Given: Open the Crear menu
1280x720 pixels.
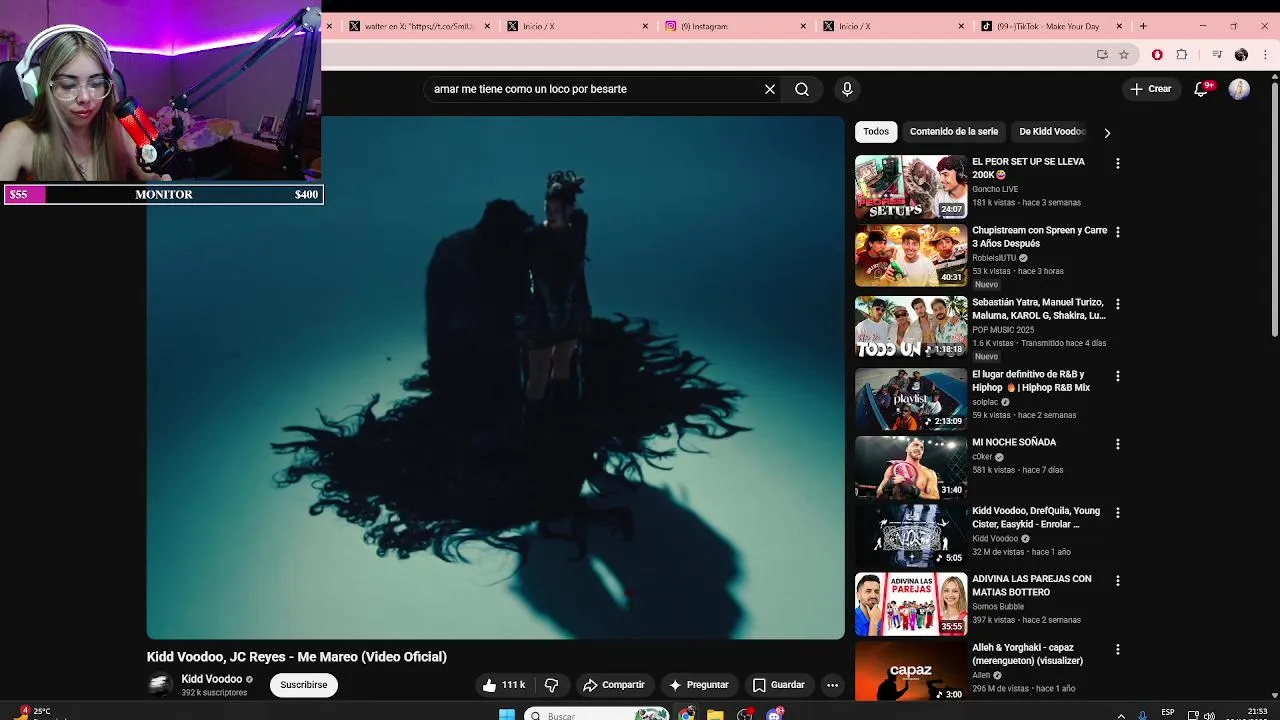Looking at the screenshot, I should (x=1150, y=89).
